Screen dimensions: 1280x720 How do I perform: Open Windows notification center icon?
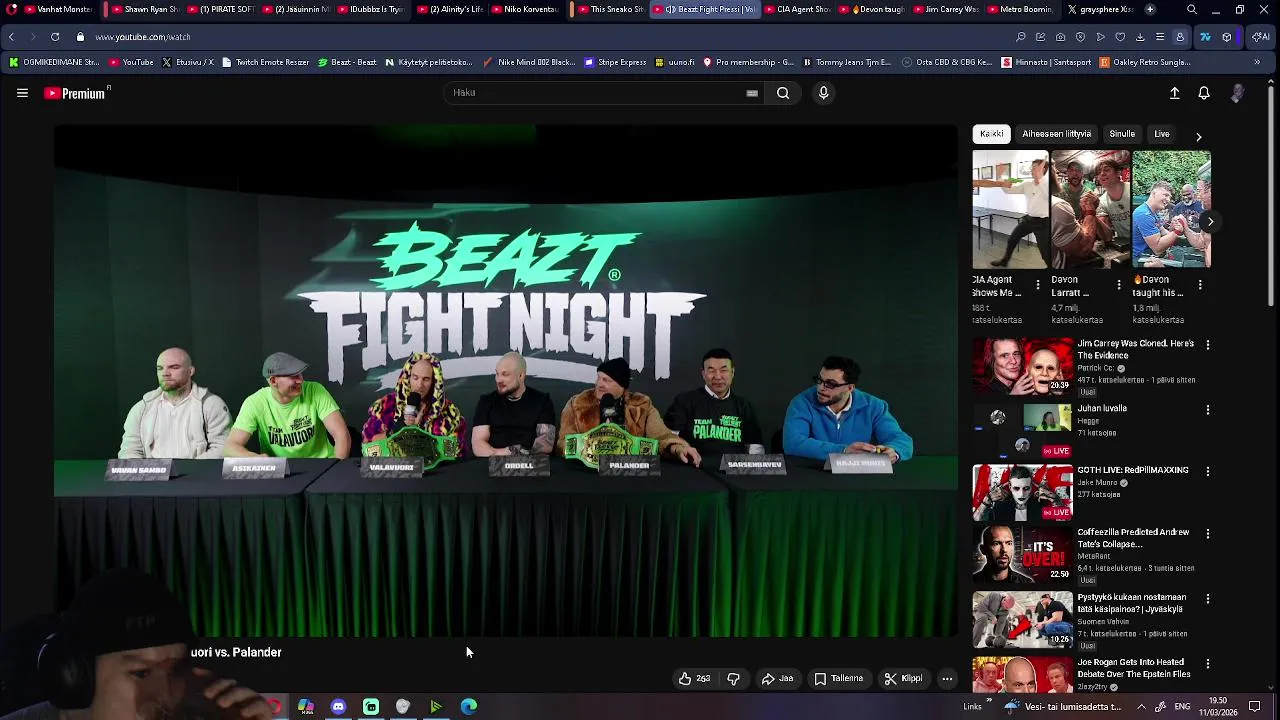click(x=1254, y=707)
